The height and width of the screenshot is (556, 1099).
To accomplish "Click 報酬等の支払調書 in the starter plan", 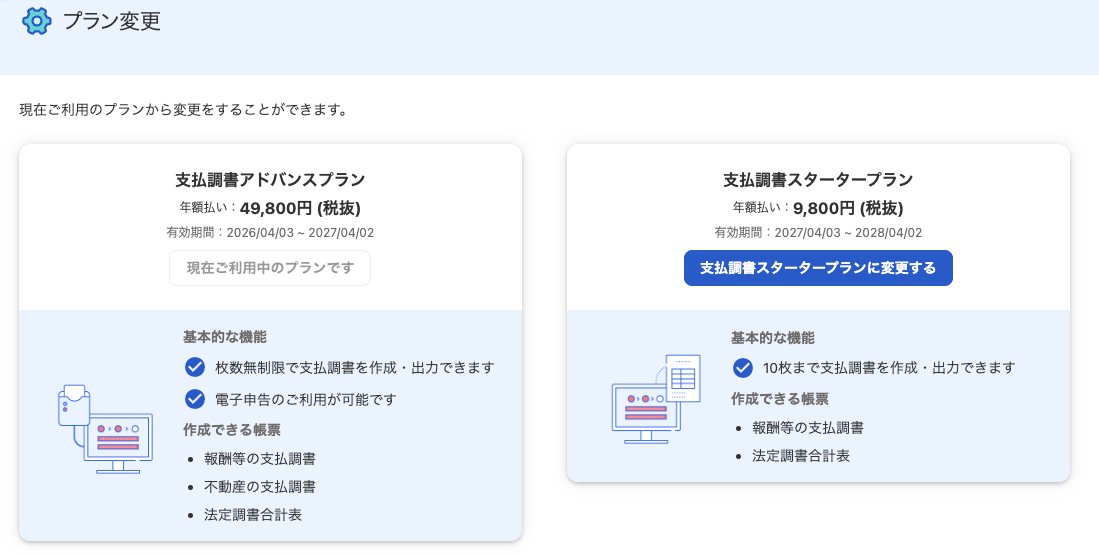I will click(808, 428).
